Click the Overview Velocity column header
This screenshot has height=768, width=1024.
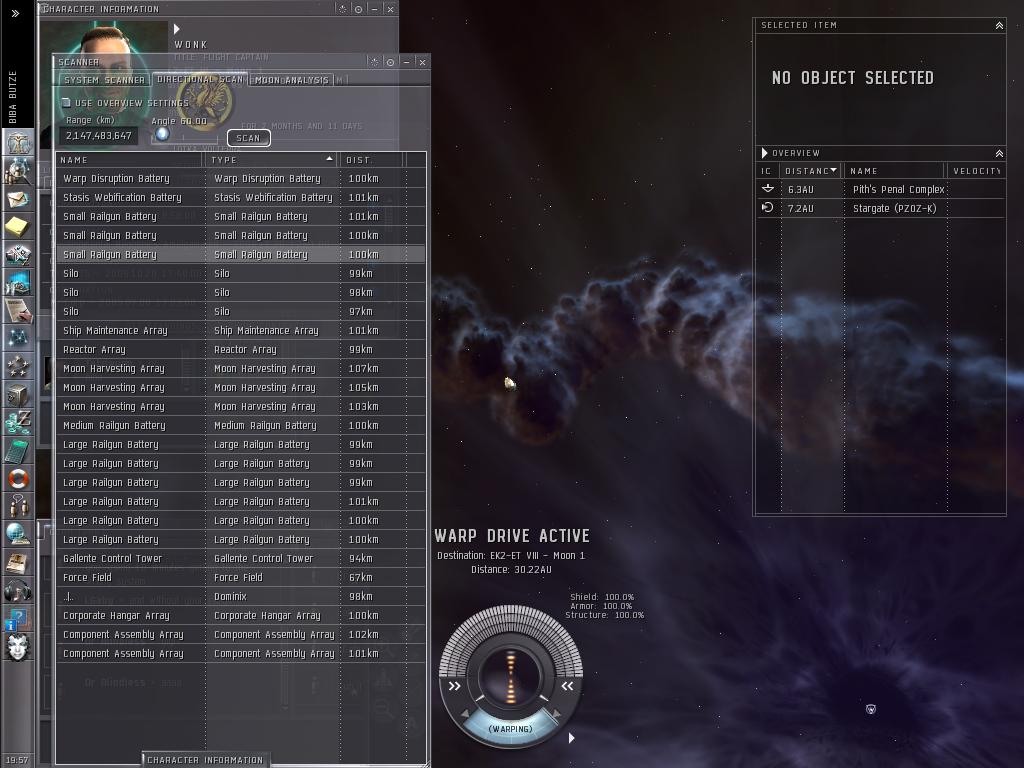coord(976,170)
